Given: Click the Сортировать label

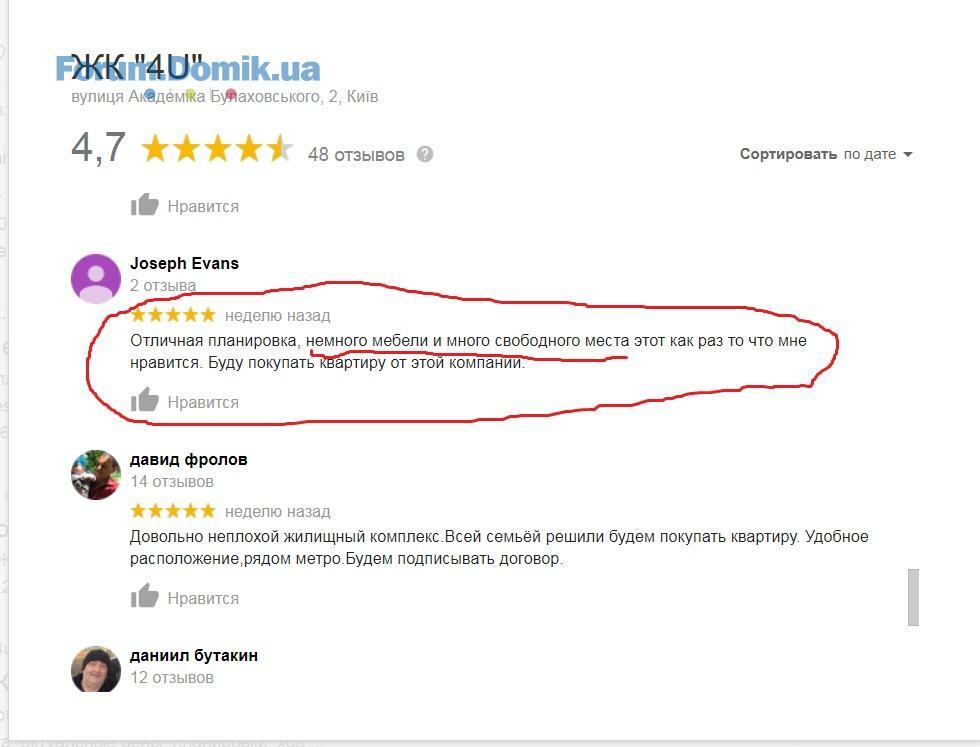Looking at the screenshot, I should 788,154.
